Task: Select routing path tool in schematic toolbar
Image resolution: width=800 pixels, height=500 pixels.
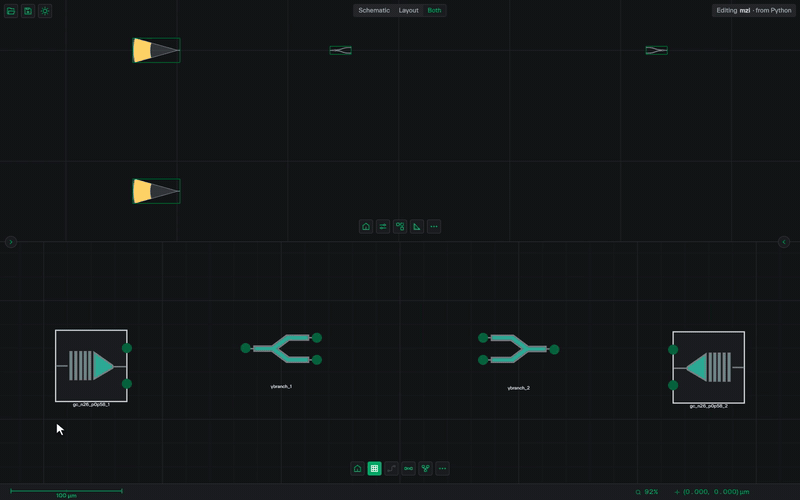Action: (391, 468)
